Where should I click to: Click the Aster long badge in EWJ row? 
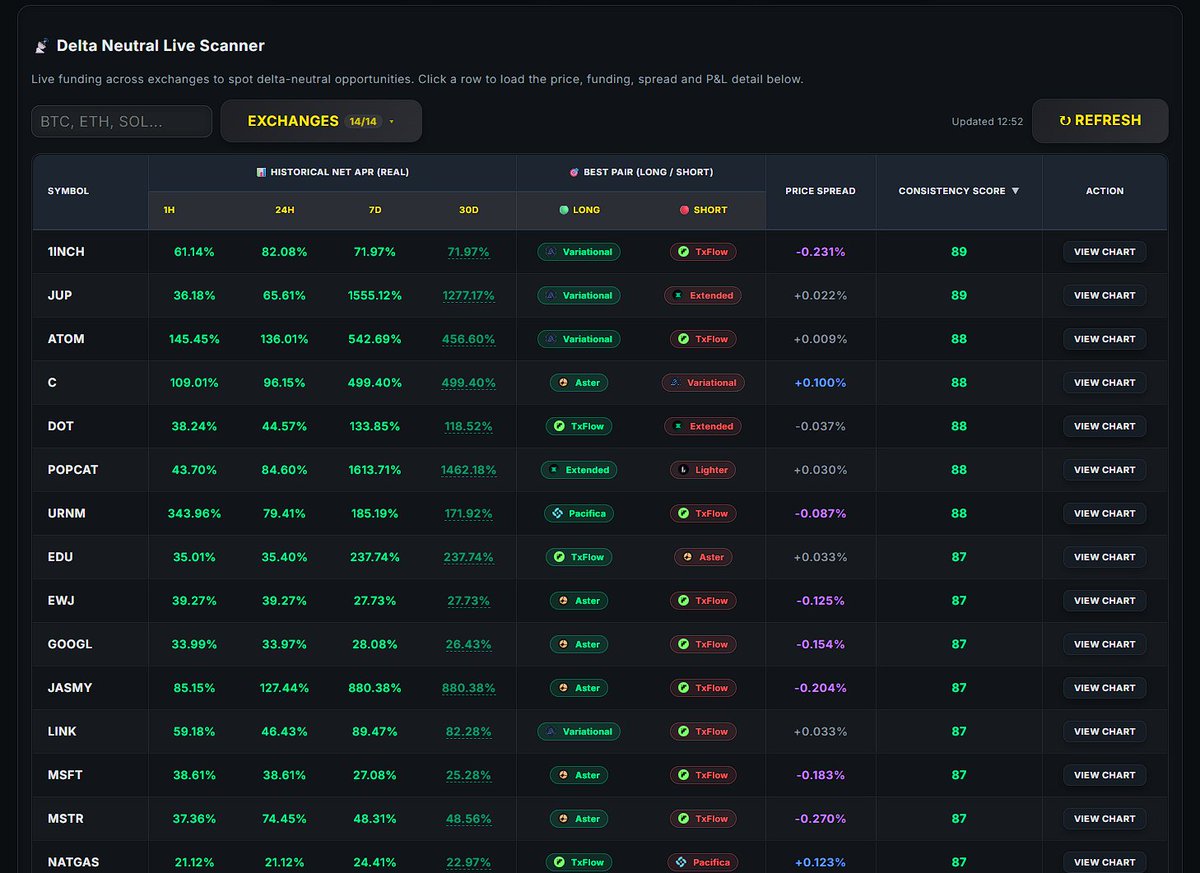(579, 601)
